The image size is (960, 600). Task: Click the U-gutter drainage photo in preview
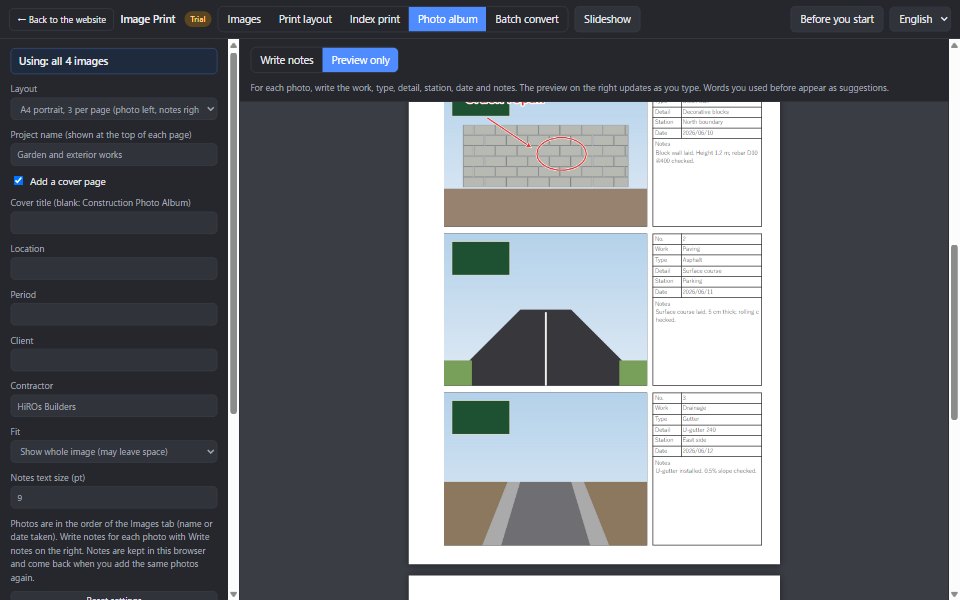(x=546, y=469)
